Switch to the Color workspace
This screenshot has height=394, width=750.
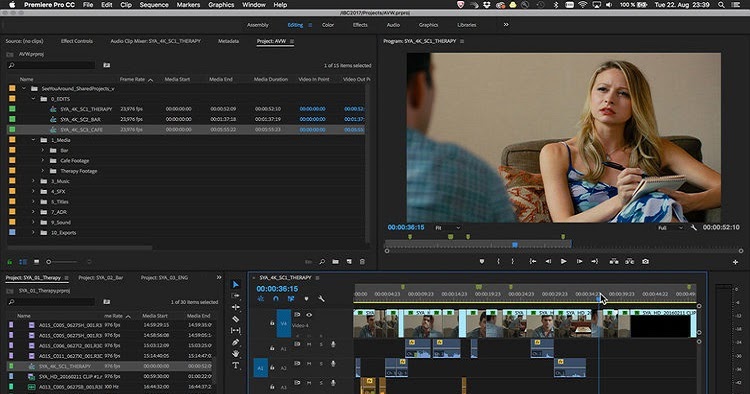tap(328, 25)
